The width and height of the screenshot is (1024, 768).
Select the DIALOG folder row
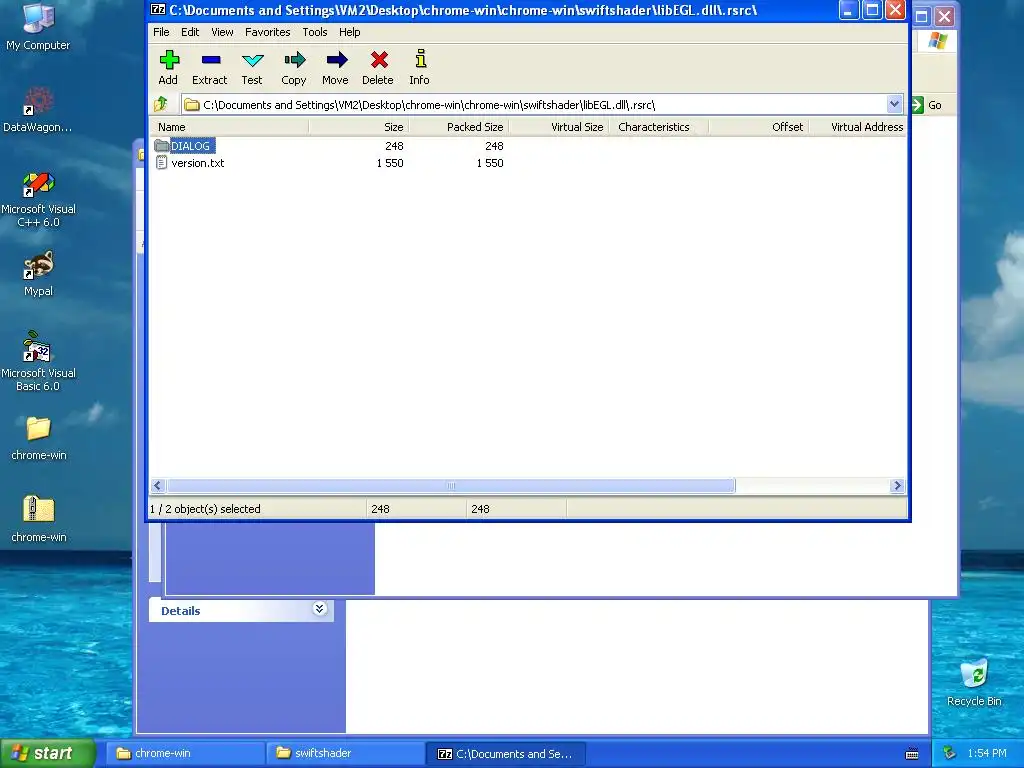tap(528, 146)
